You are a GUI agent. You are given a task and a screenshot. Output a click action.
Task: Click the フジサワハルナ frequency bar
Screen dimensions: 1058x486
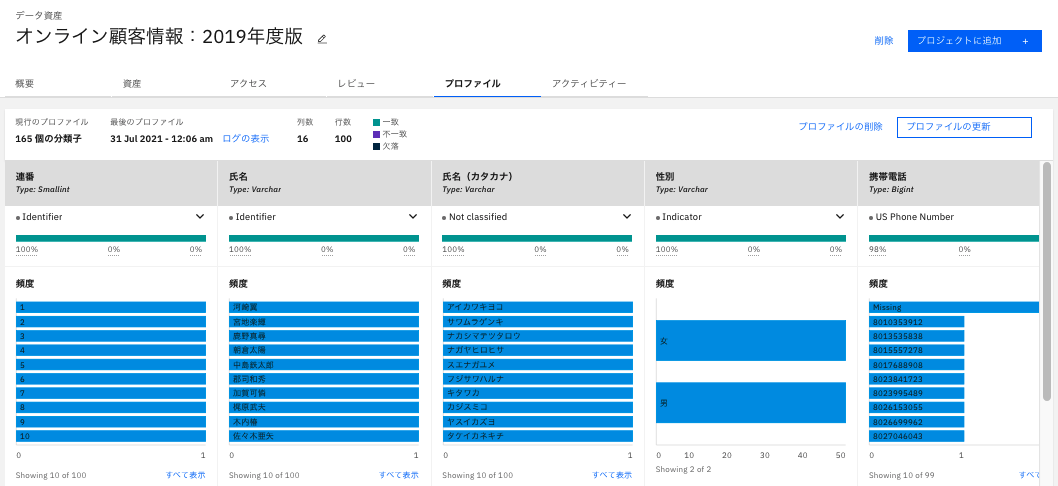pos(538,379)
